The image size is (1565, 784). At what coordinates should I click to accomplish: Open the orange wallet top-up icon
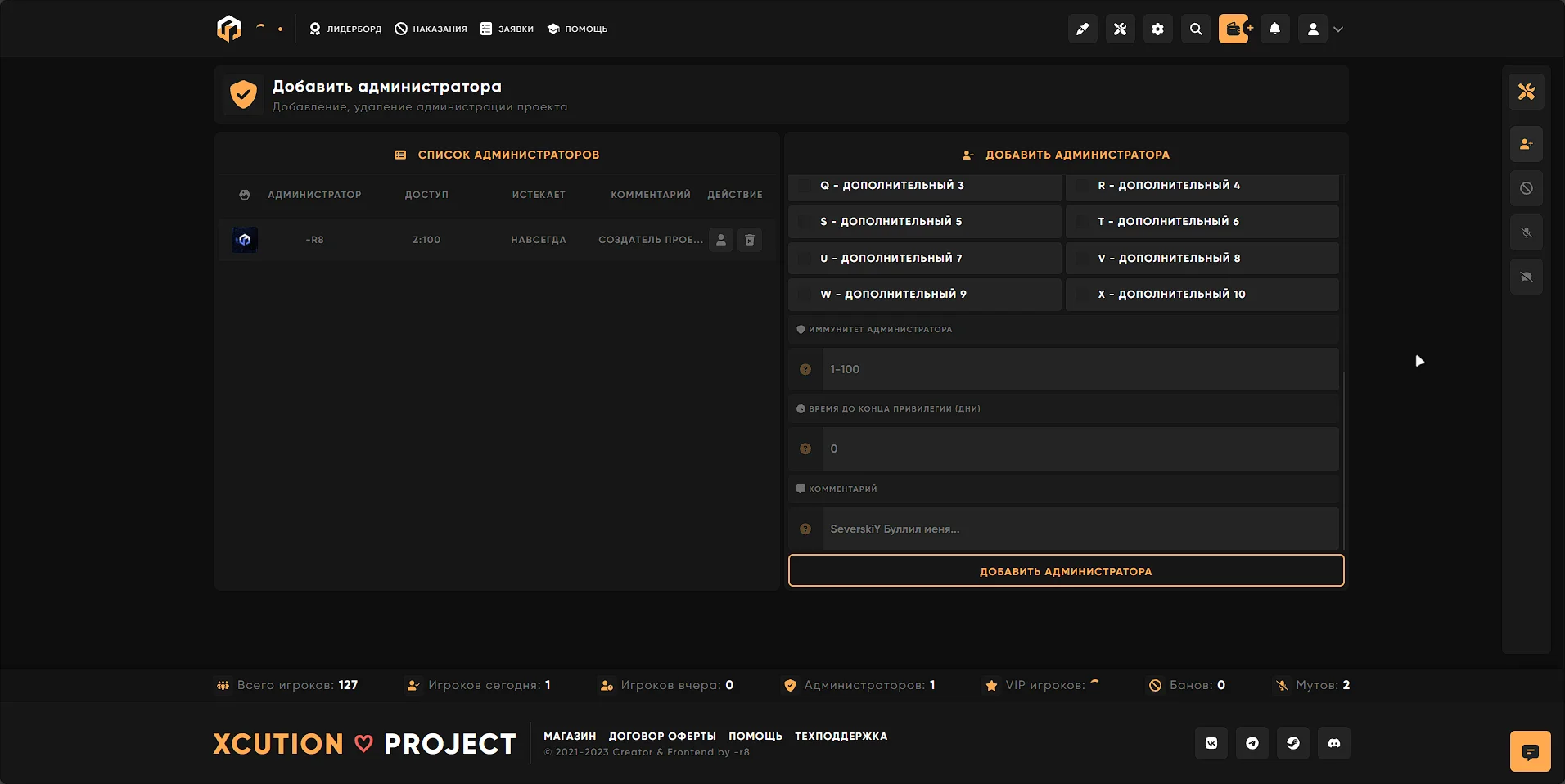point(1235,29)
